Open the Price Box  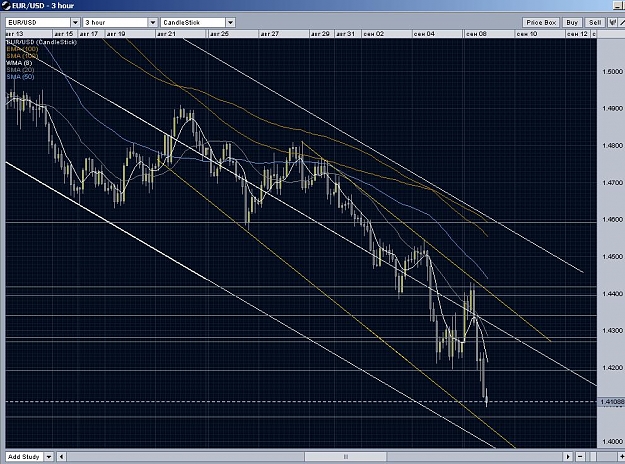coord(541,22)
